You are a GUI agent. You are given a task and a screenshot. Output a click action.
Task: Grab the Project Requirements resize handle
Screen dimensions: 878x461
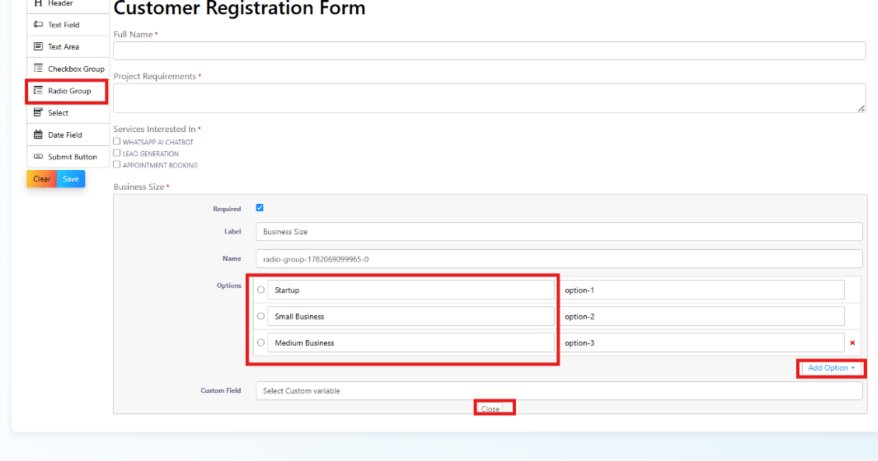point(861,109)
